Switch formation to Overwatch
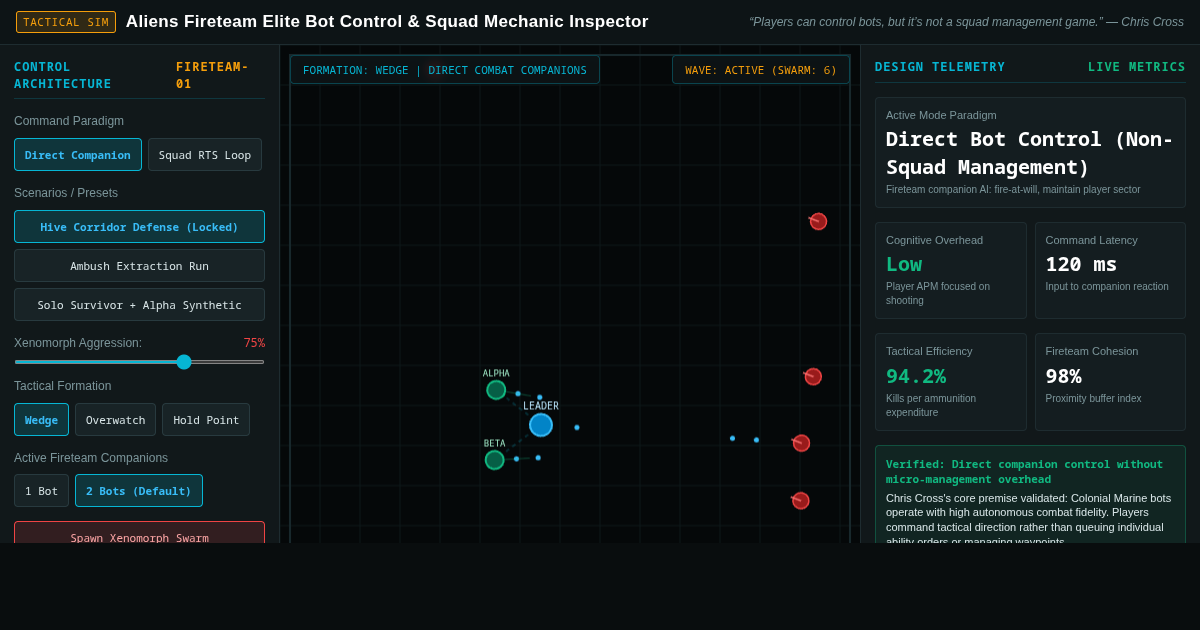This screenshot has width=1200, height=630. click(x=115, y=420)
